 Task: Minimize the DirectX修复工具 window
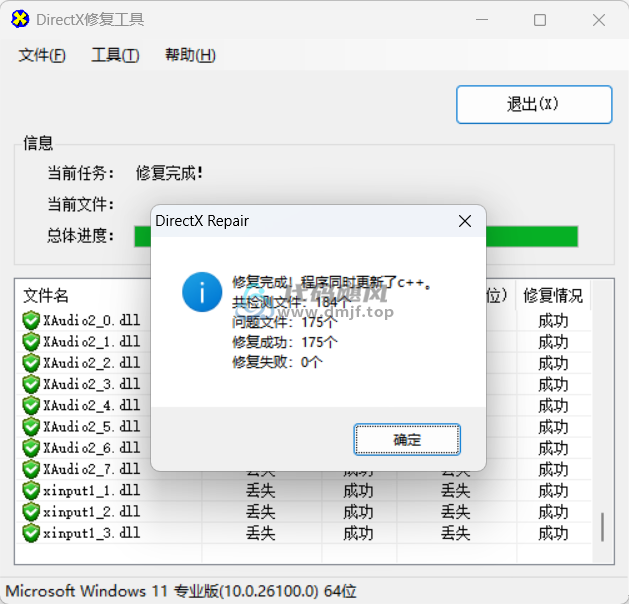tap(482, 20)
